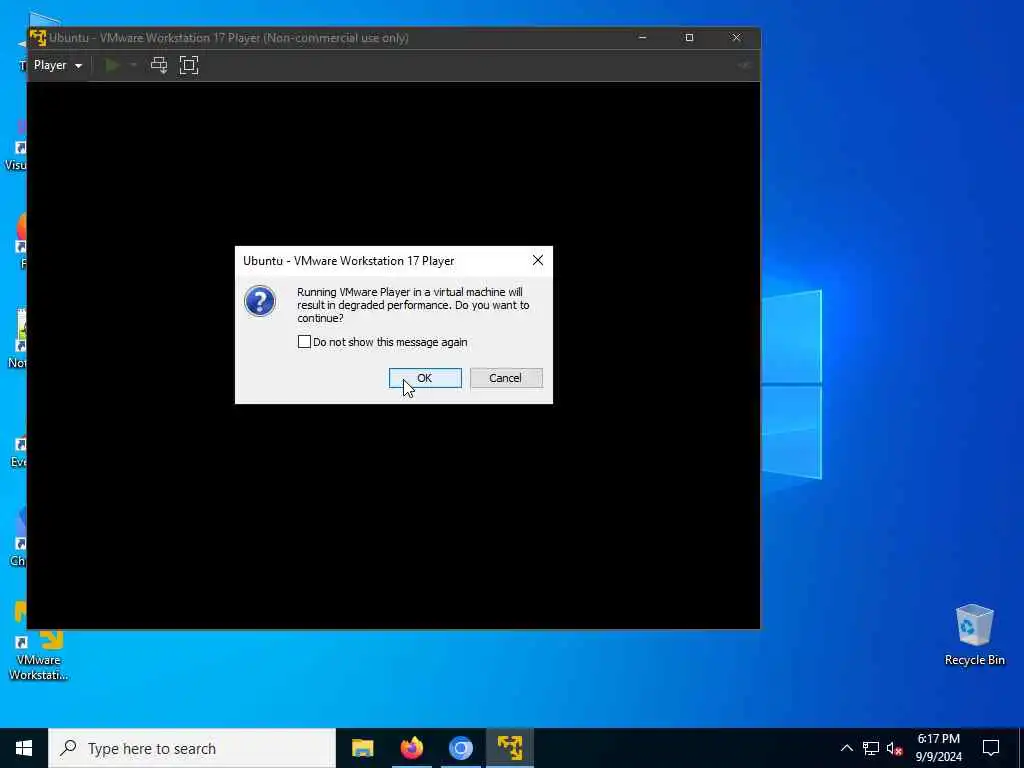Open the clock showing 6:17 PM
Viewport: 1024px width, 768px height.
click(x=938, y=748)
